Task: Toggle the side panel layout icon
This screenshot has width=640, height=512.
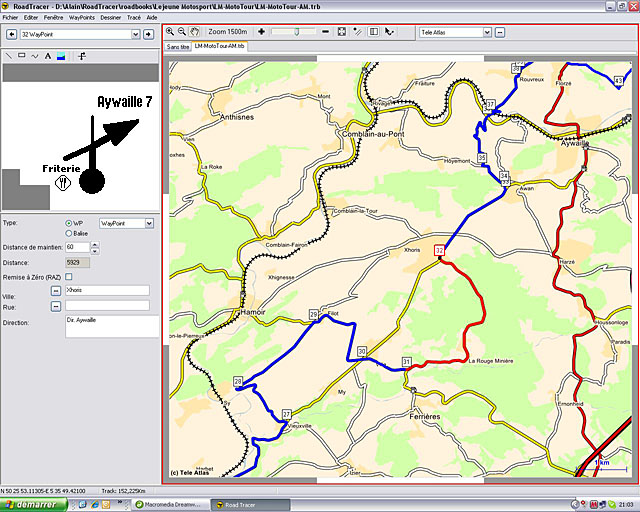Action: pos(373,31)
